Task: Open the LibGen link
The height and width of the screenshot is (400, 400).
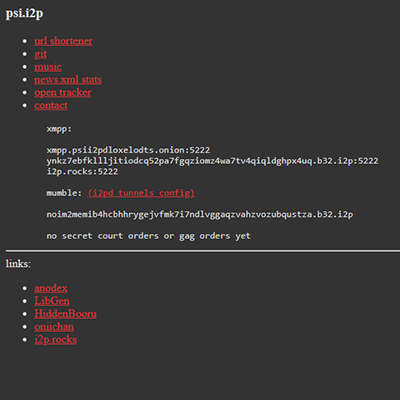Action: pos(52,301)
